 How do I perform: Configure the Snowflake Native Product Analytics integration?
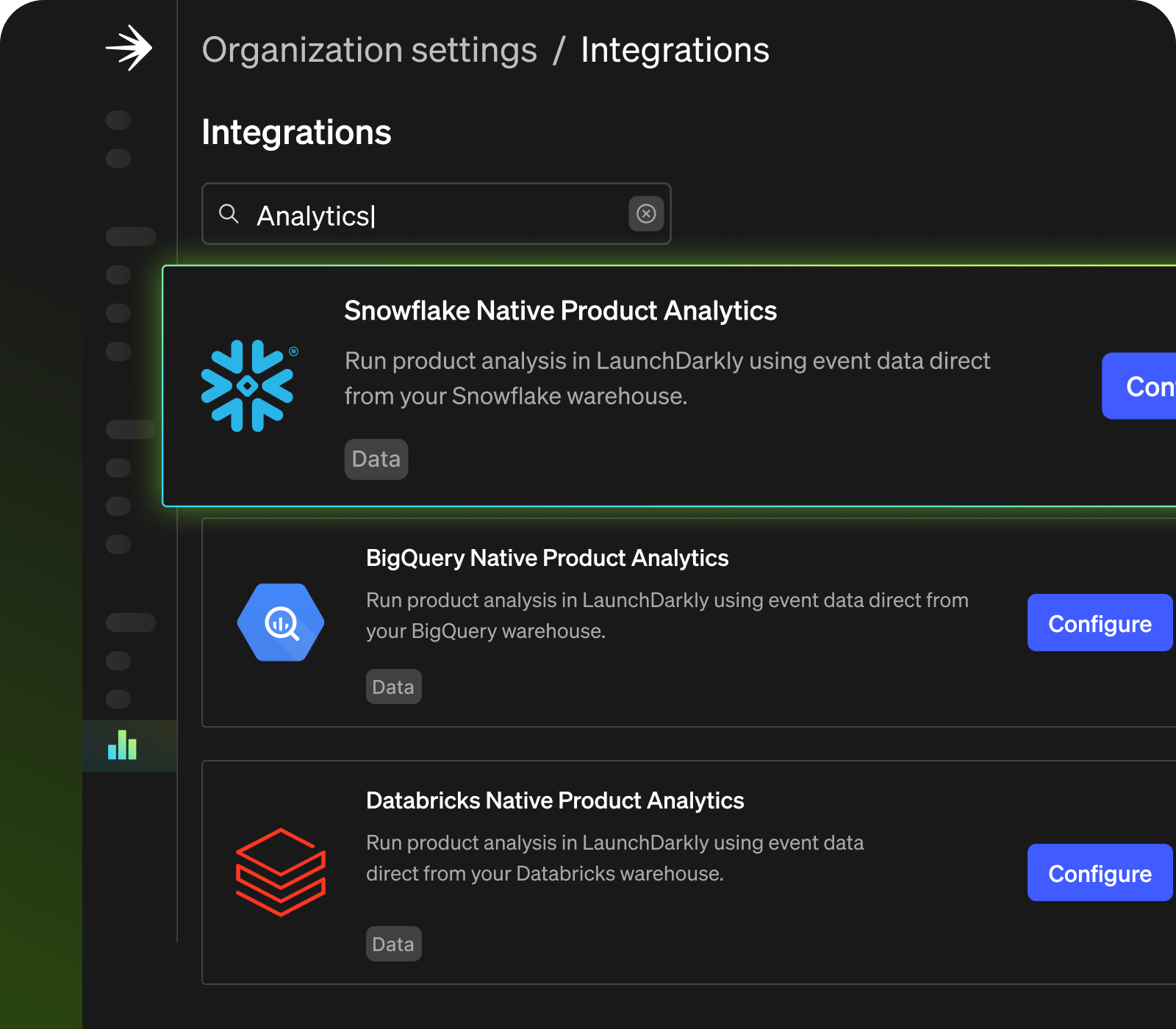[x=1139, y=386]
